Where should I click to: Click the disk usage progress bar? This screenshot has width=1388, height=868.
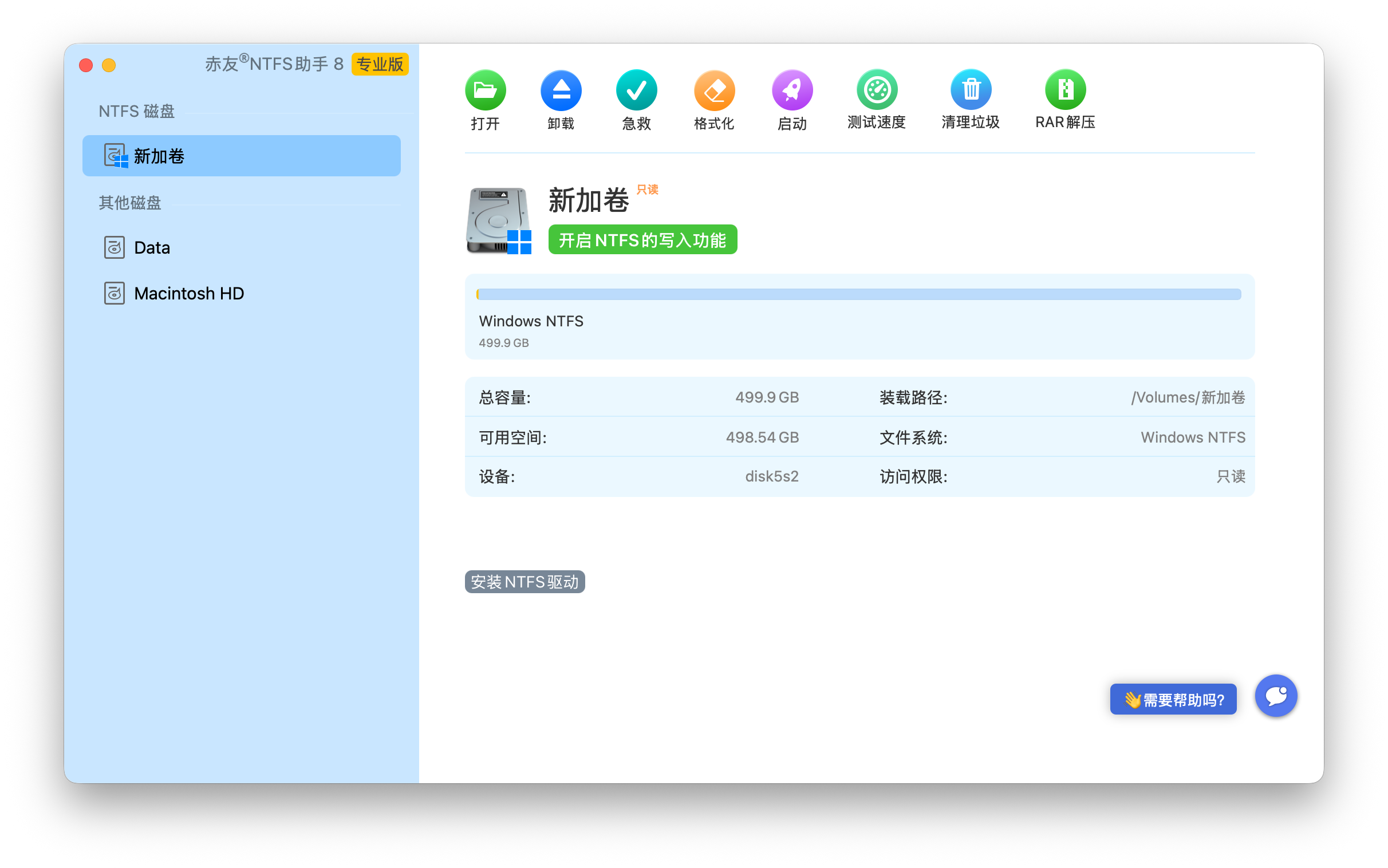[x=859, y=294]
